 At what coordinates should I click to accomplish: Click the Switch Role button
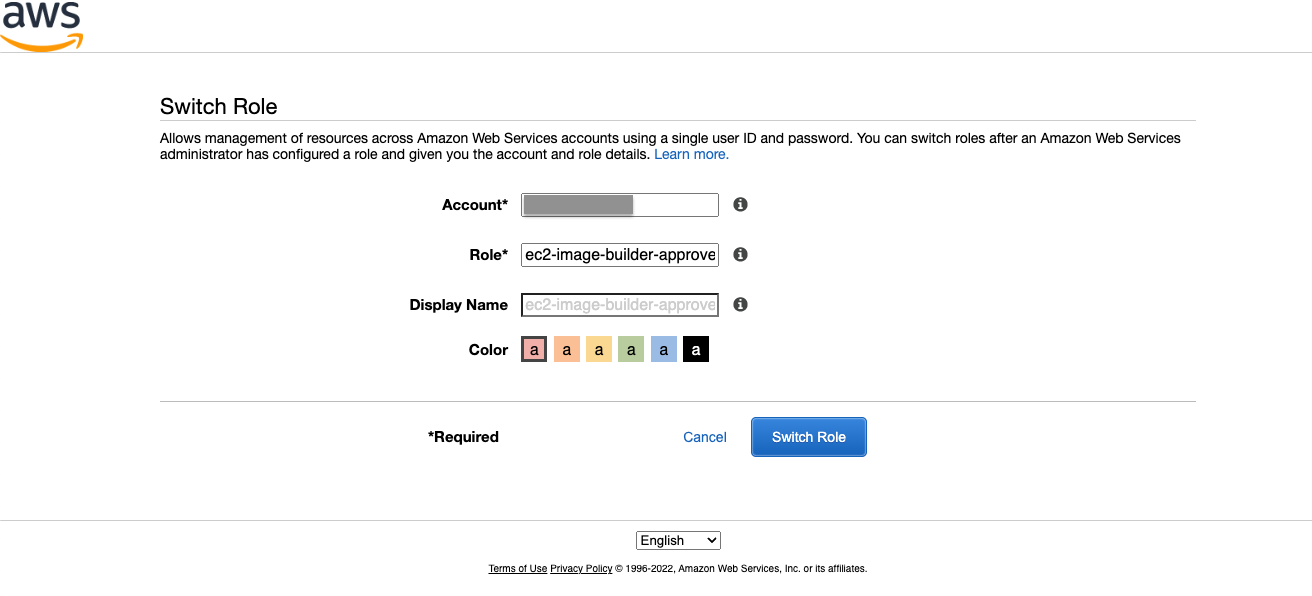coord(809,437)
